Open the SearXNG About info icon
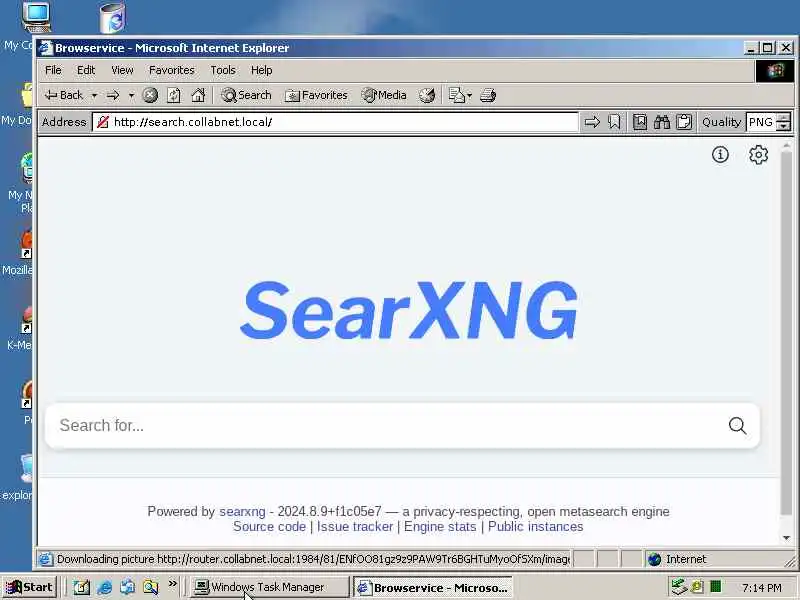The width and height of the screenshot is (800, 600). [x=720, y=154]
